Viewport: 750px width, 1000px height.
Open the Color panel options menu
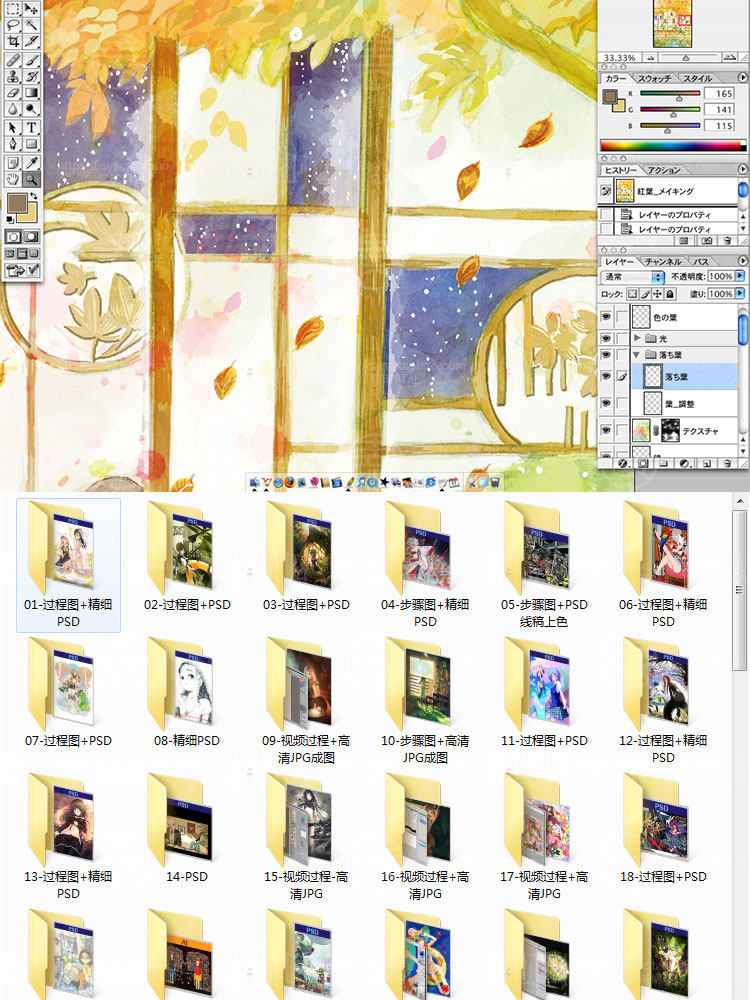(742, 77)
